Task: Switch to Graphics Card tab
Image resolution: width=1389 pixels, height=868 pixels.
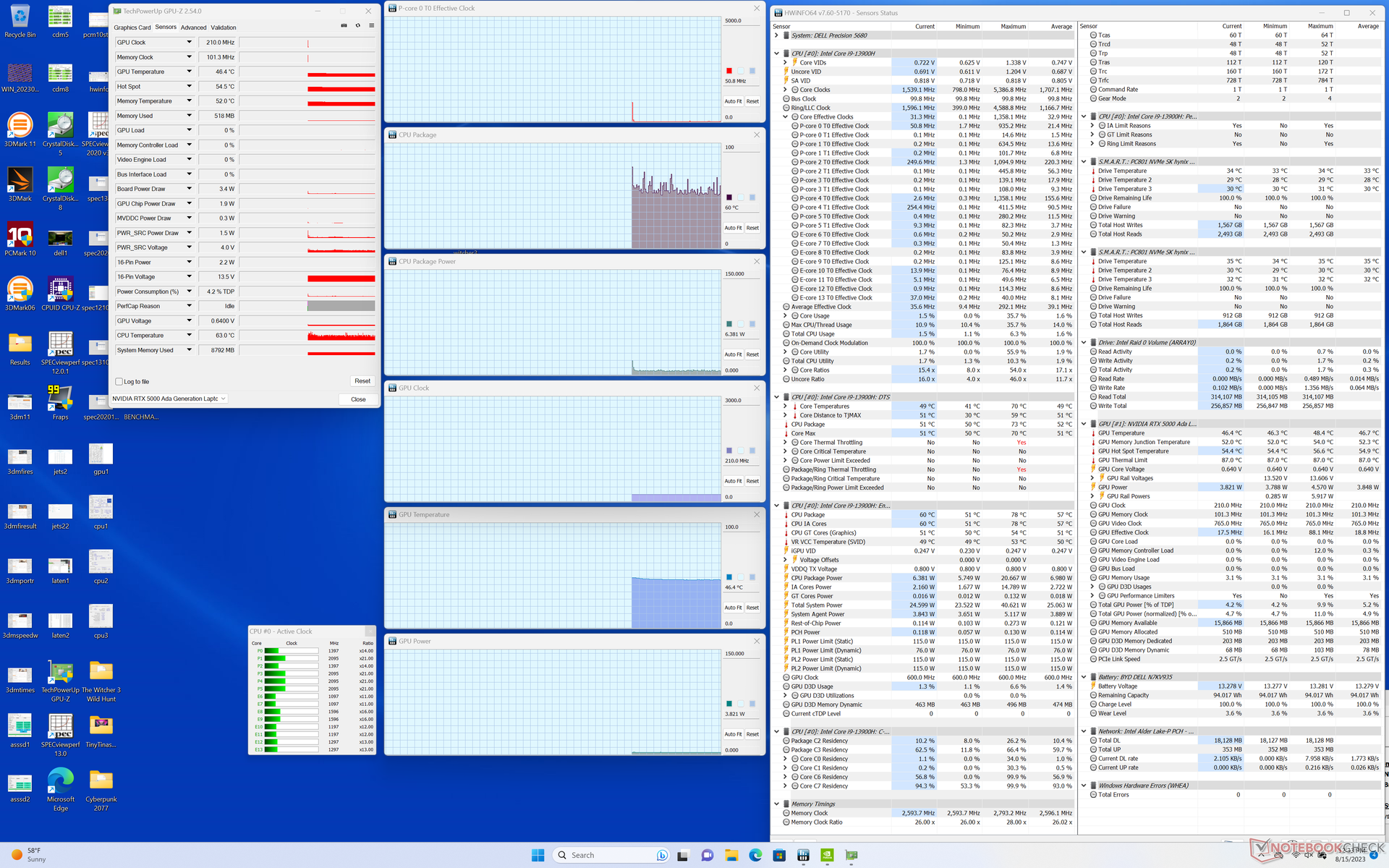Action: (132, 27)
